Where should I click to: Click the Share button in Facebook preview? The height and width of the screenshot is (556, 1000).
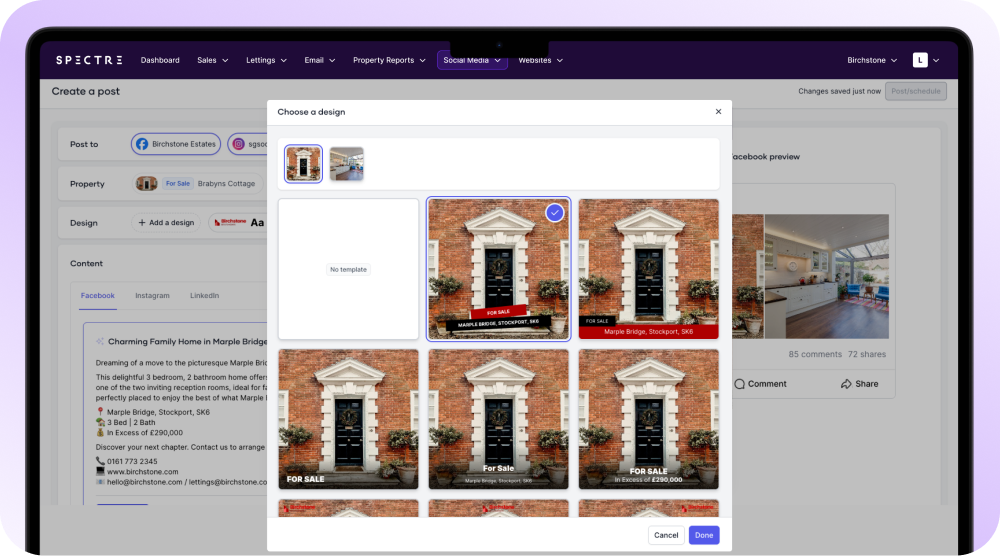(859, 384)
